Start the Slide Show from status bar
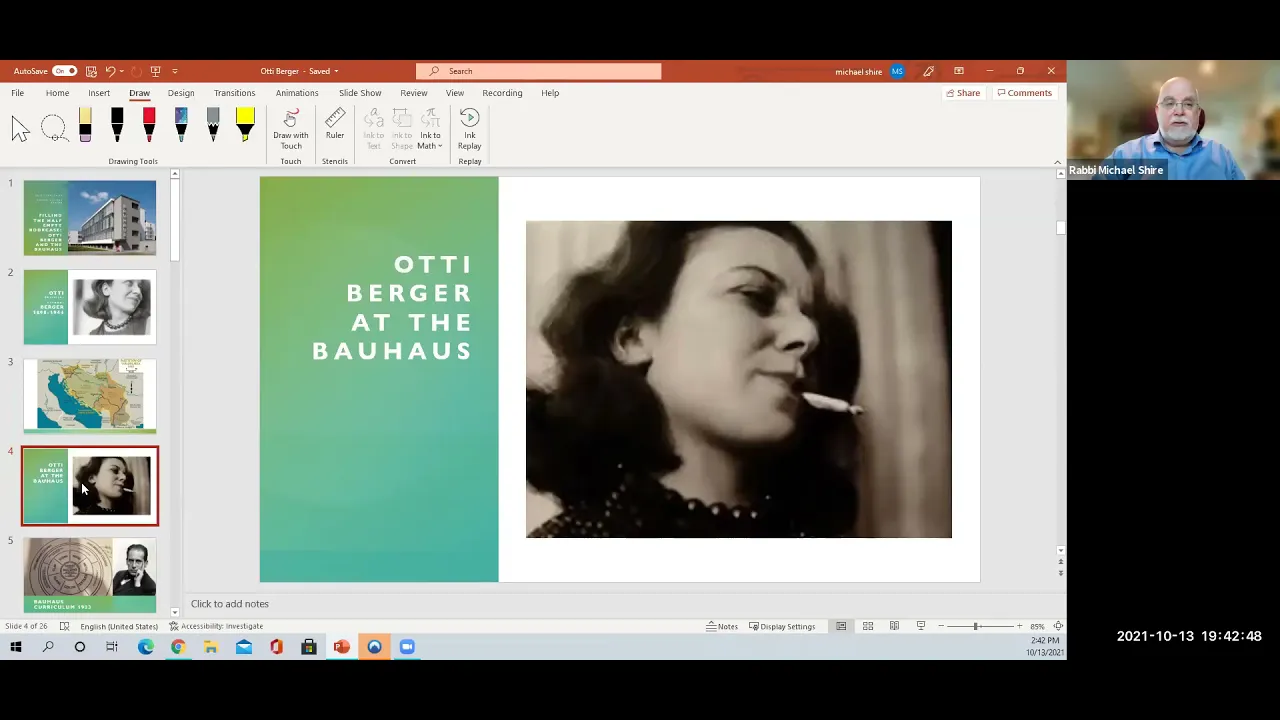Viewport: 1280px width, 720px height. (x=921, y=626)
